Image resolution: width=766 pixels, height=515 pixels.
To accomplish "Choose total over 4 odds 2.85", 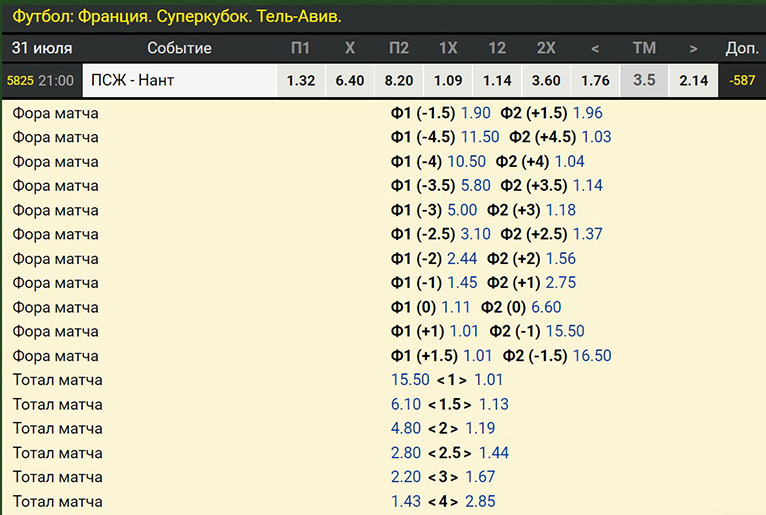I will click(480, 501).
